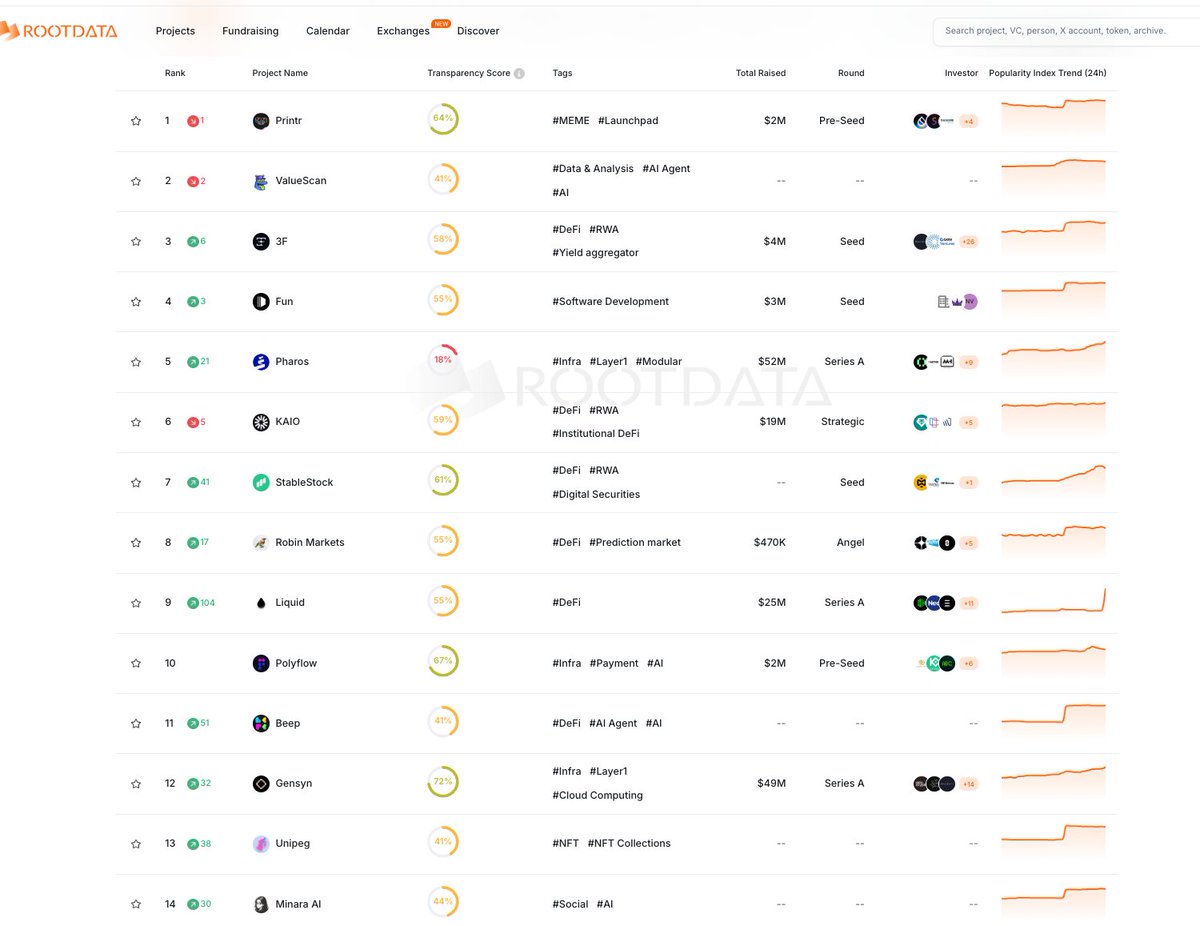Toggle the star for Fun project
This screenshot has height=926, width=1200.
(136, 302)
